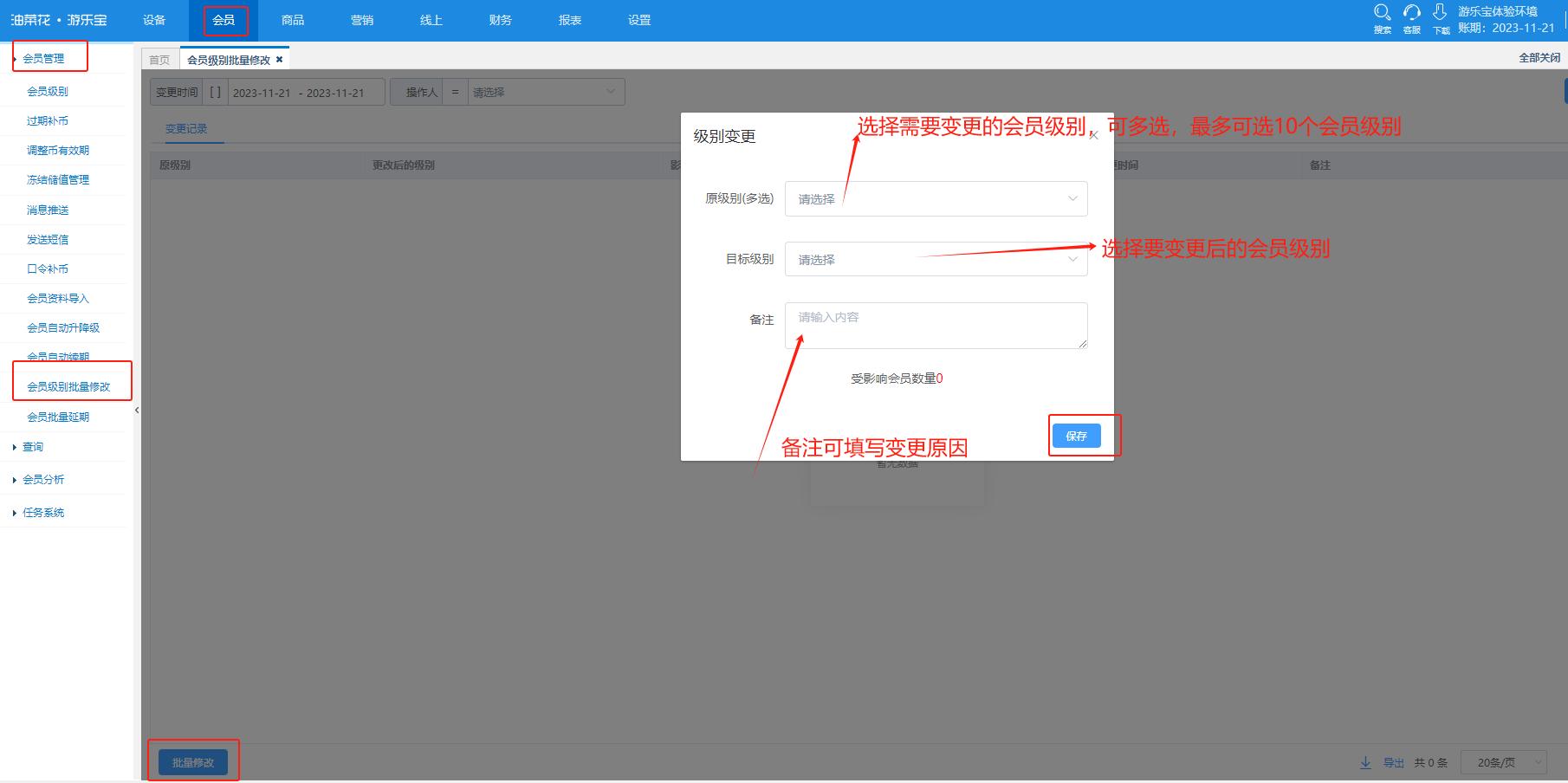Click the 导出 link
The height and width of the screenshot is (783, 1568).
pyautogui.click(x=1393, y=762)
